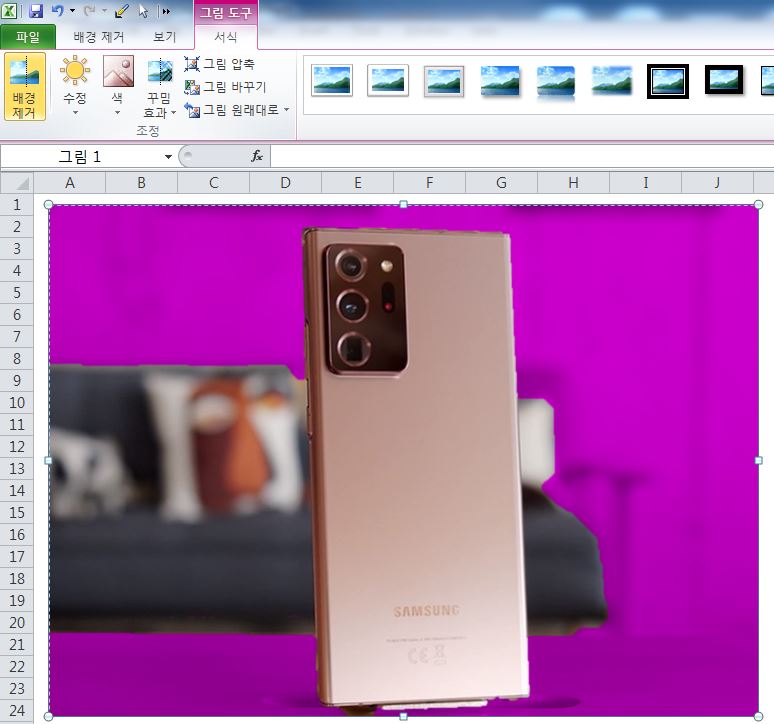Select row 20 header
Viewport: 774px width, 724px height.
(x=17, y=623)
